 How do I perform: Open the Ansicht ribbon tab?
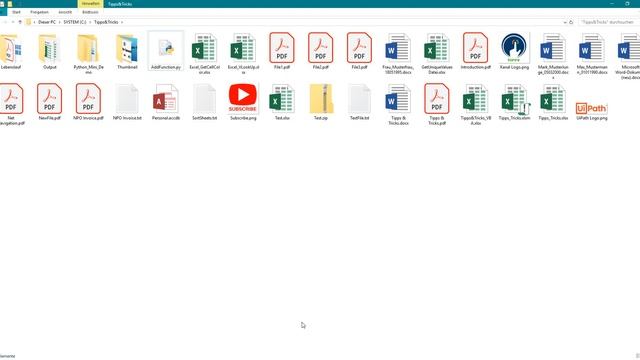pyautogui.click(x=65, y=12)
